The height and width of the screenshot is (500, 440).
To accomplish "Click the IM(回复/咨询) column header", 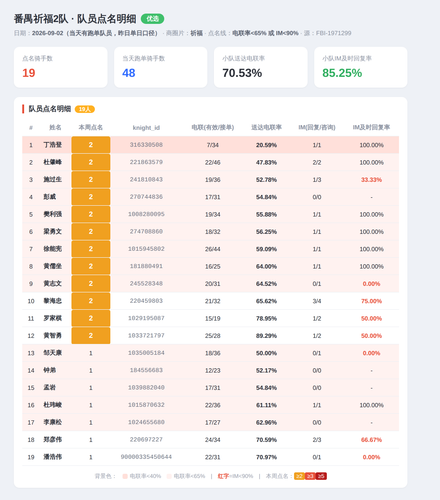I will coord(317,127).
